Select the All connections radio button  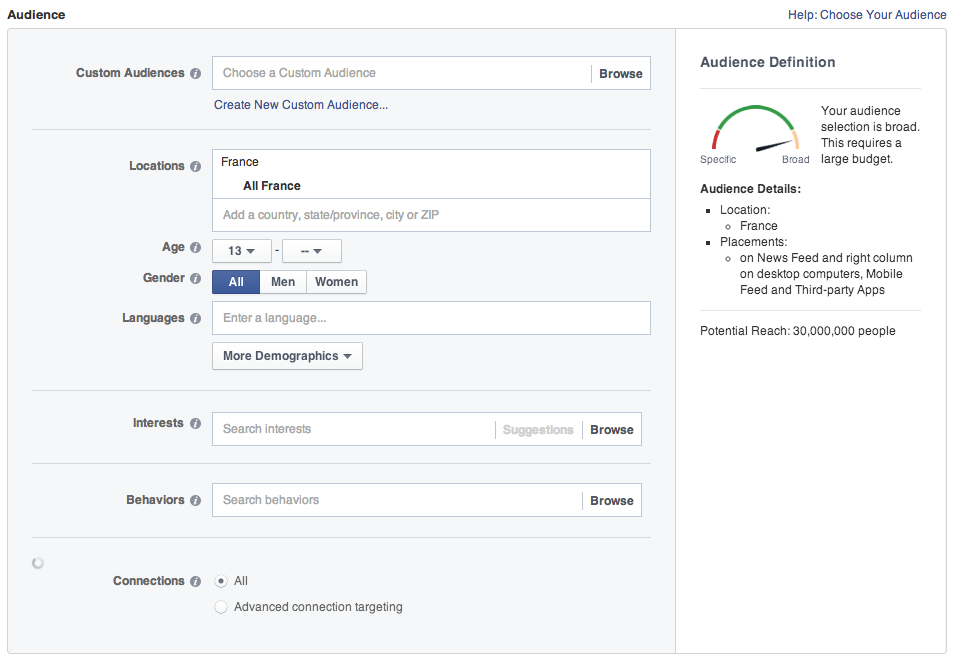tap(221, 581)
